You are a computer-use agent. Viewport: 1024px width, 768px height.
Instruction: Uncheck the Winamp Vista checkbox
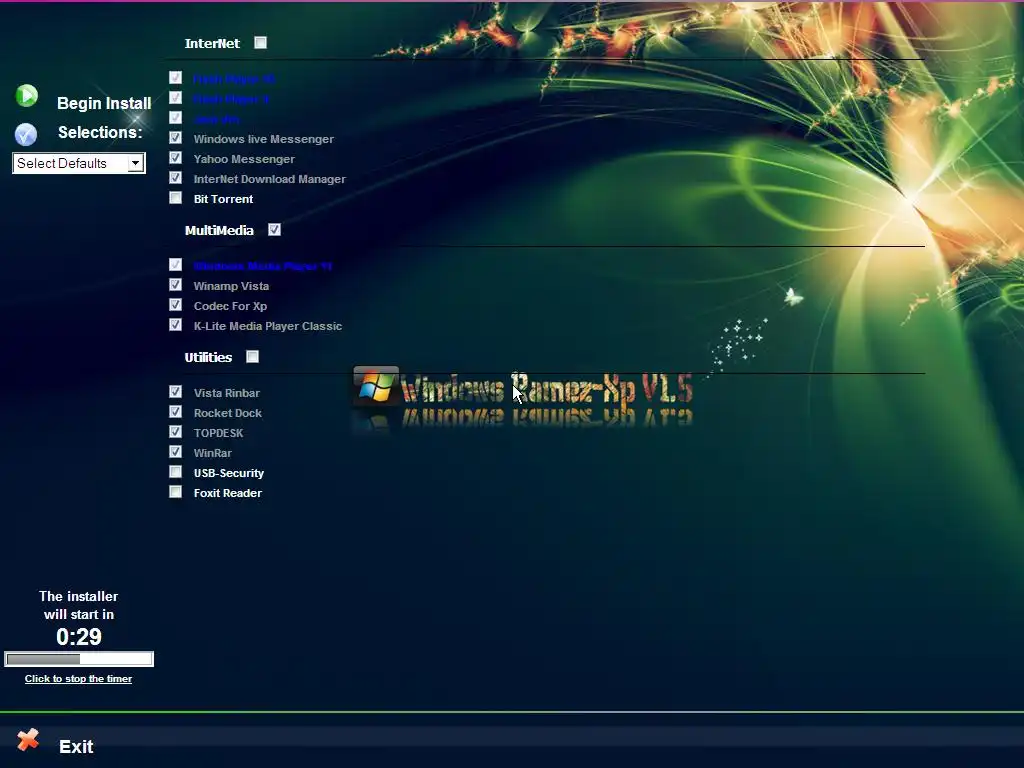click(175, 285)
